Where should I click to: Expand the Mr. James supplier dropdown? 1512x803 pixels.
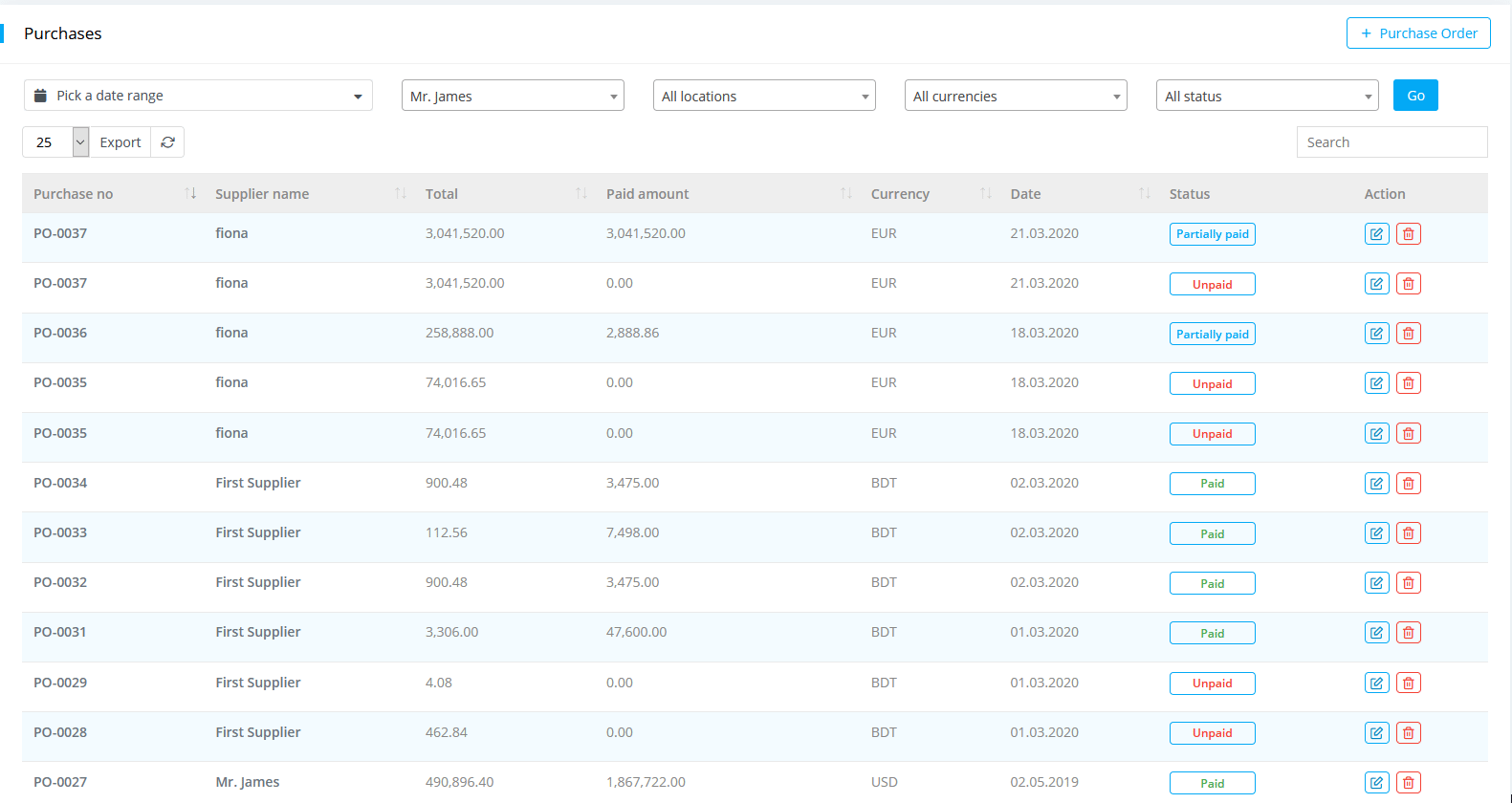[513, 96]
